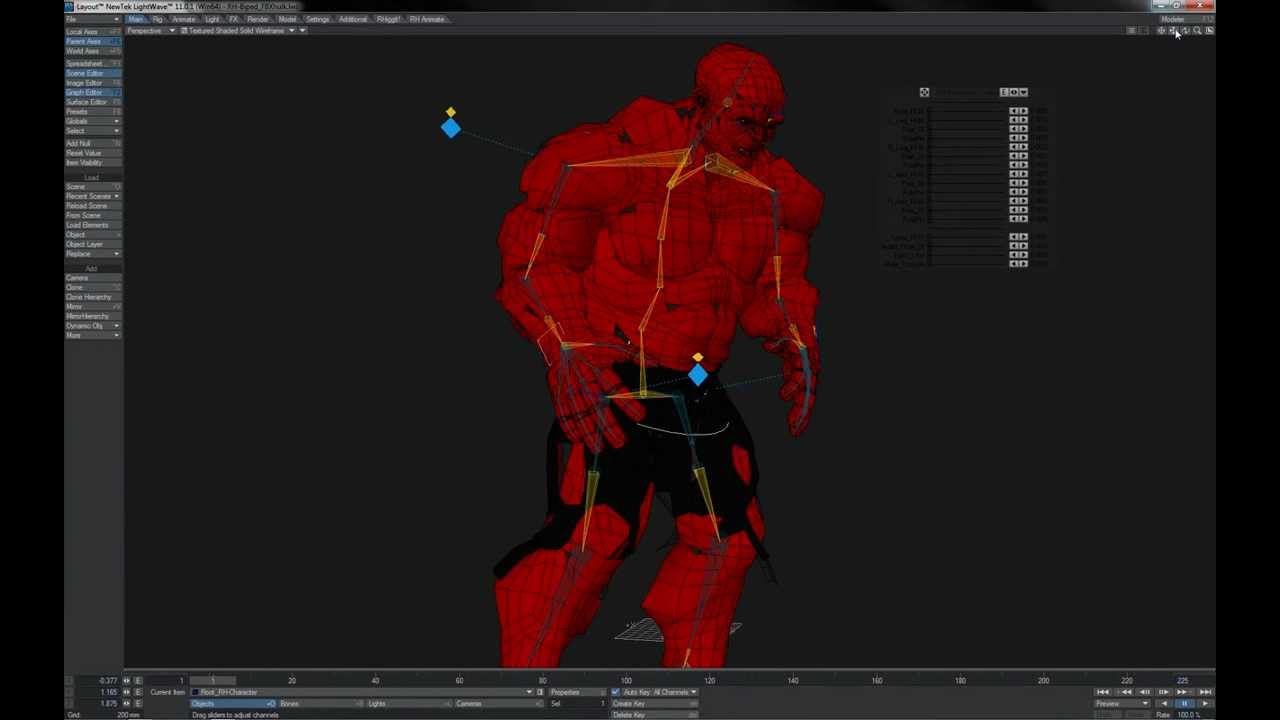
Task: Switch to the Rig tab
Action: (157, 19)
